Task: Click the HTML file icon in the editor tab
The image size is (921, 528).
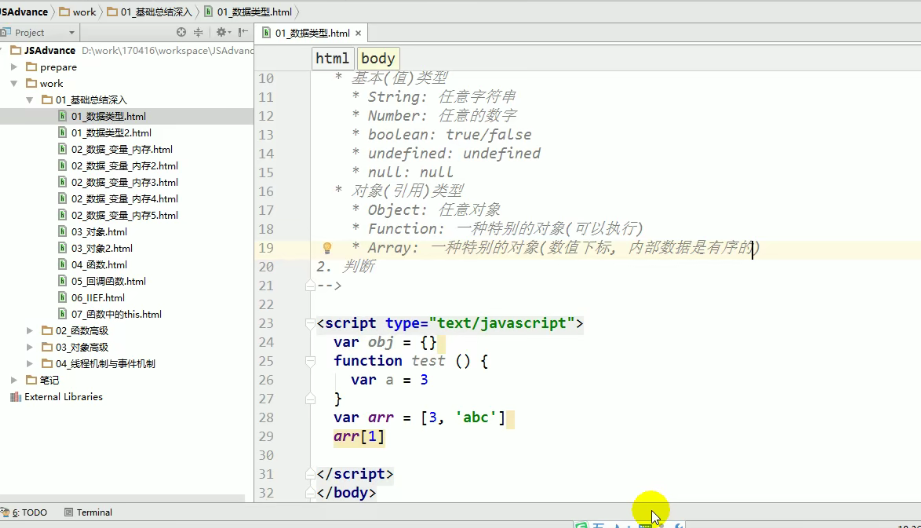Action: [x=266, y=33]
